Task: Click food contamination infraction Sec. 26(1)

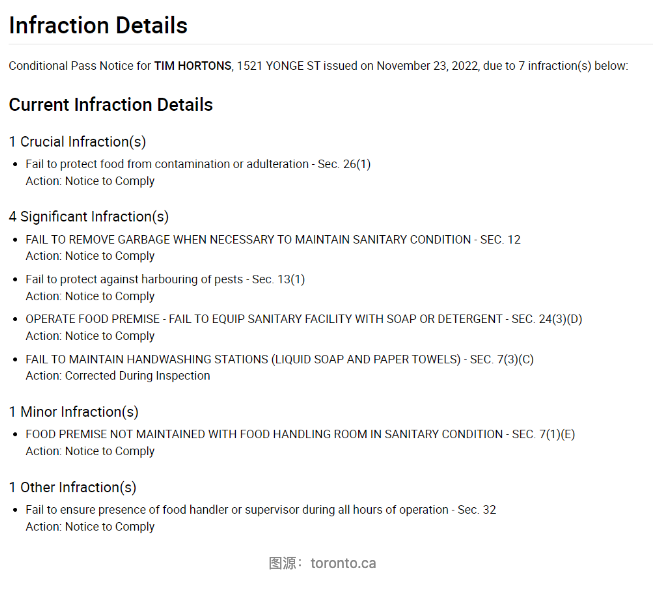Action: 198,164
